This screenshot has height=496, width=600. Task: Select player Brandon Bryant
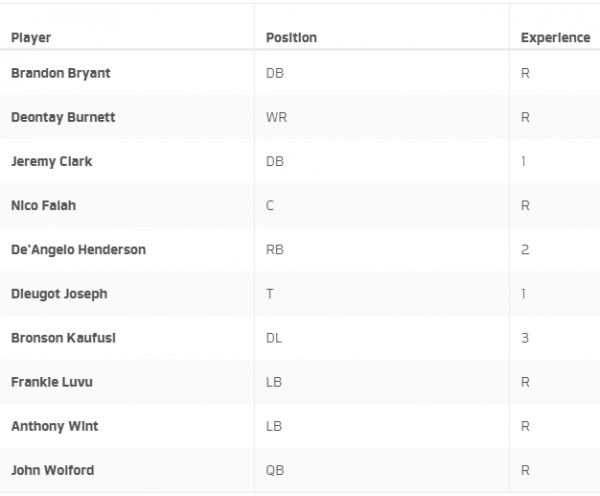pyautogui.click(x=59, y=73)
